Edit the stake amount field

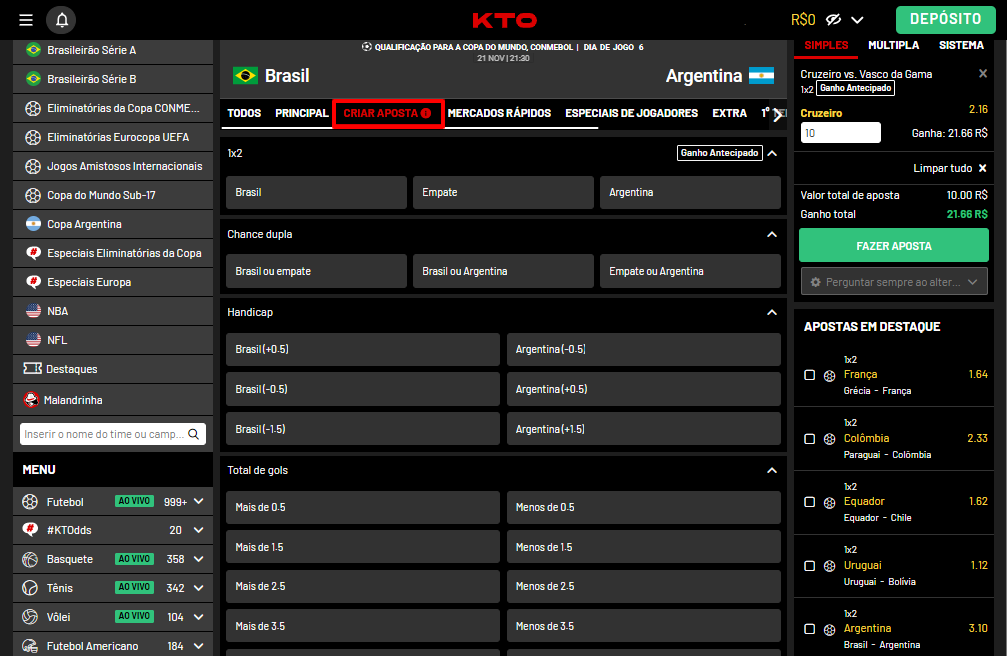[x=841, y=133]
